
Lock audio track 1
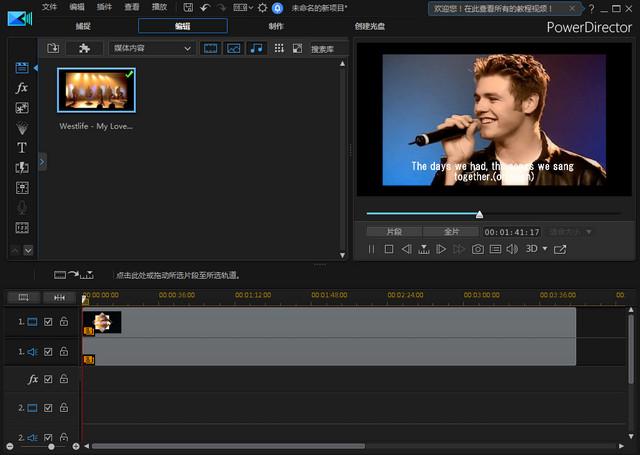(64, 351)
